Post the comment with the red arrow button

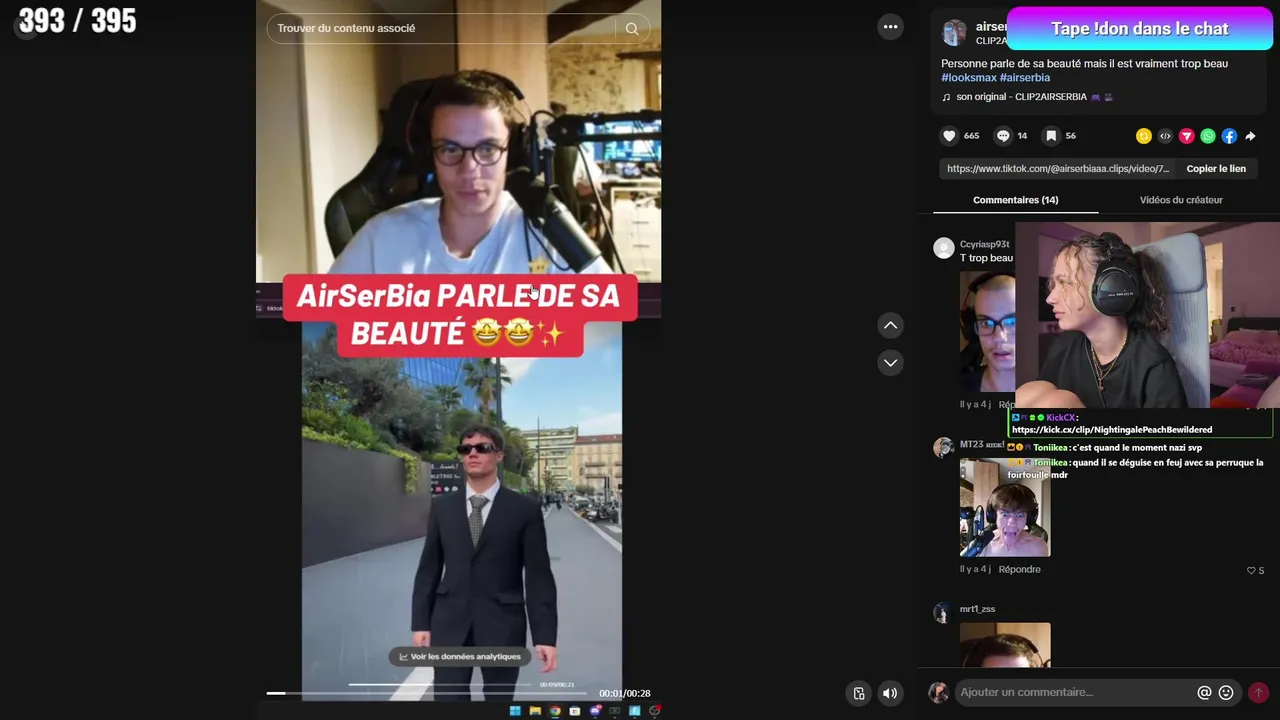click(x=1258, y=692)
